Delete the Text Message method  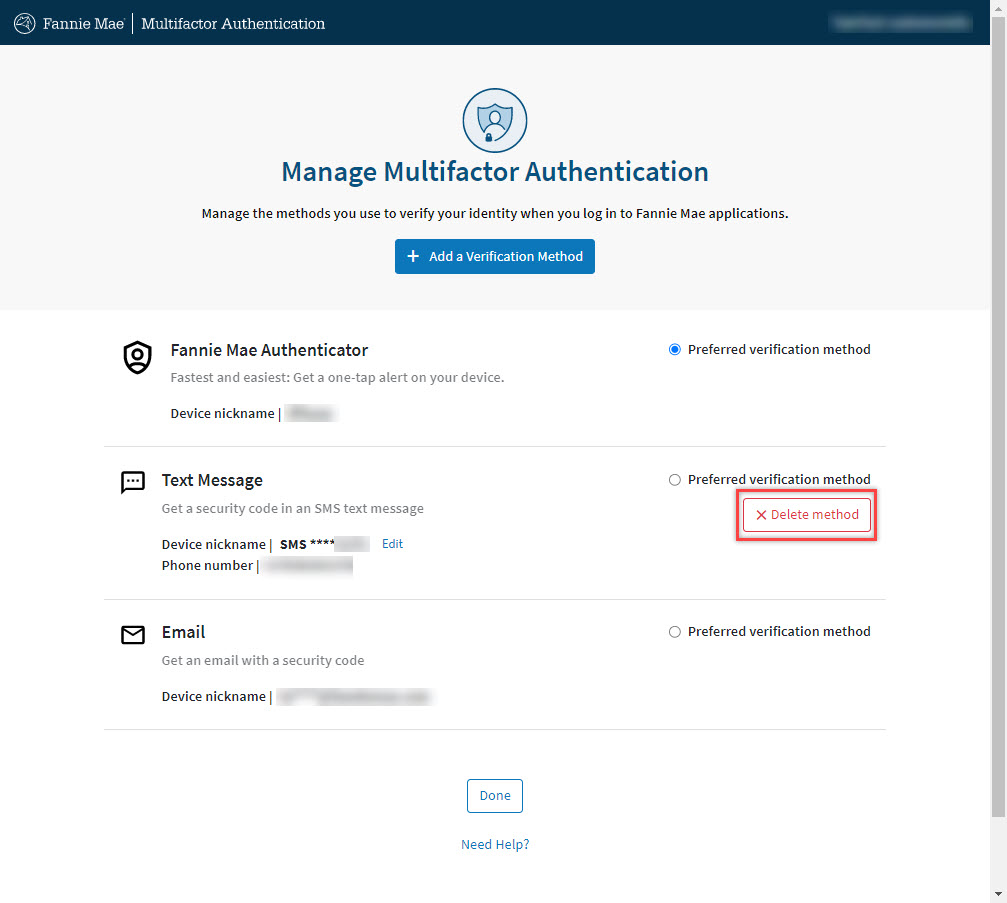pos(807,515)
